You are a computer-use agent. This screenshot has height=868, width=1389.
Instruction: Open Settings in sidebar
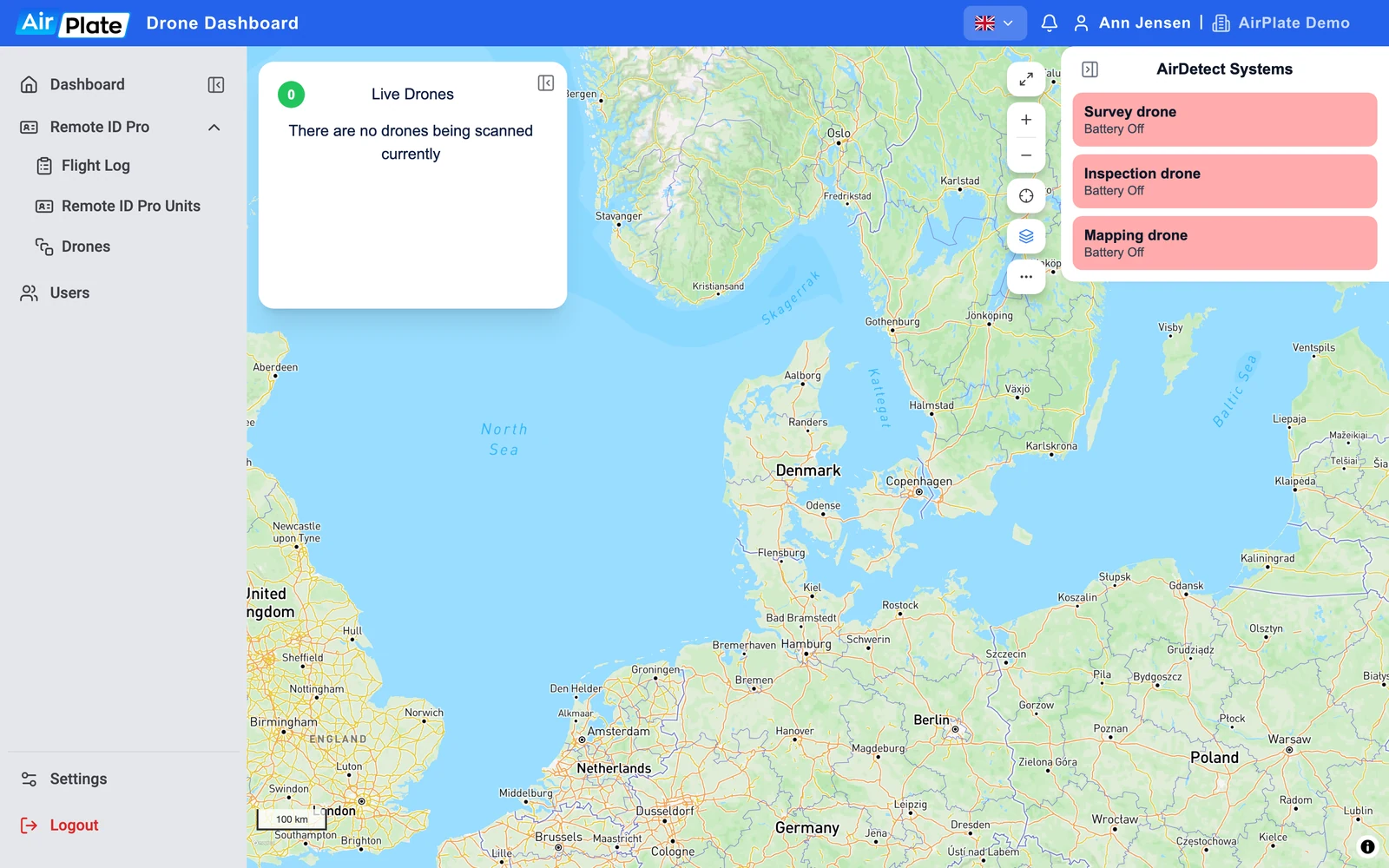tap(64, 779)
